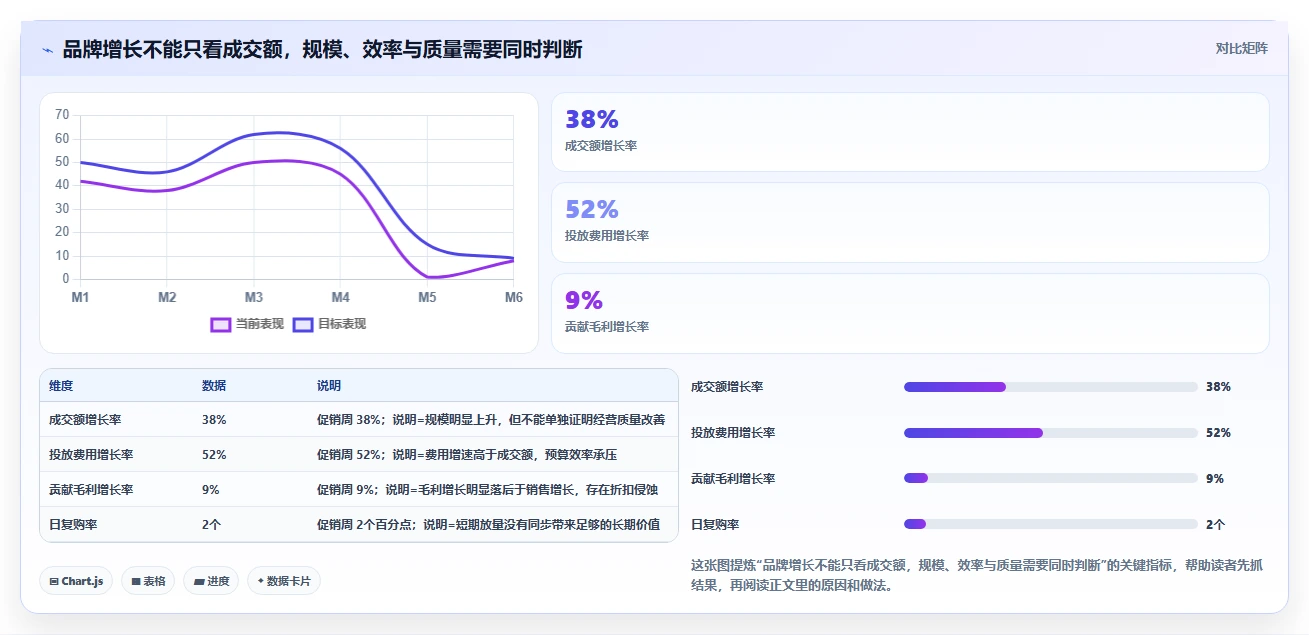
Task: Click the 日复购率 progress bar
Action: 1050,524
